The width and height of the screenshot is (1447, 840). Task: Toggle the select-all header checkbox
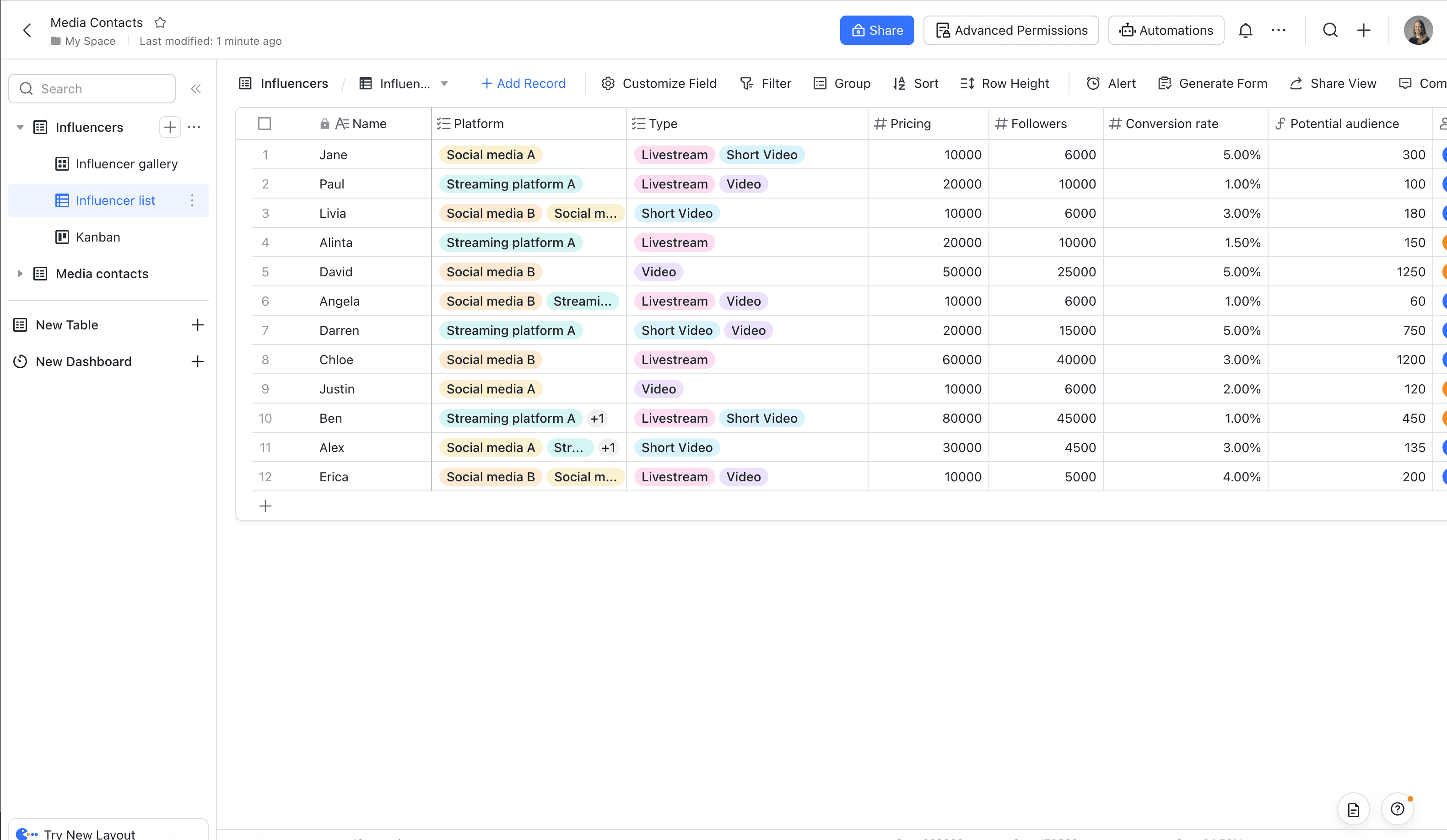(x=264, y=124)
